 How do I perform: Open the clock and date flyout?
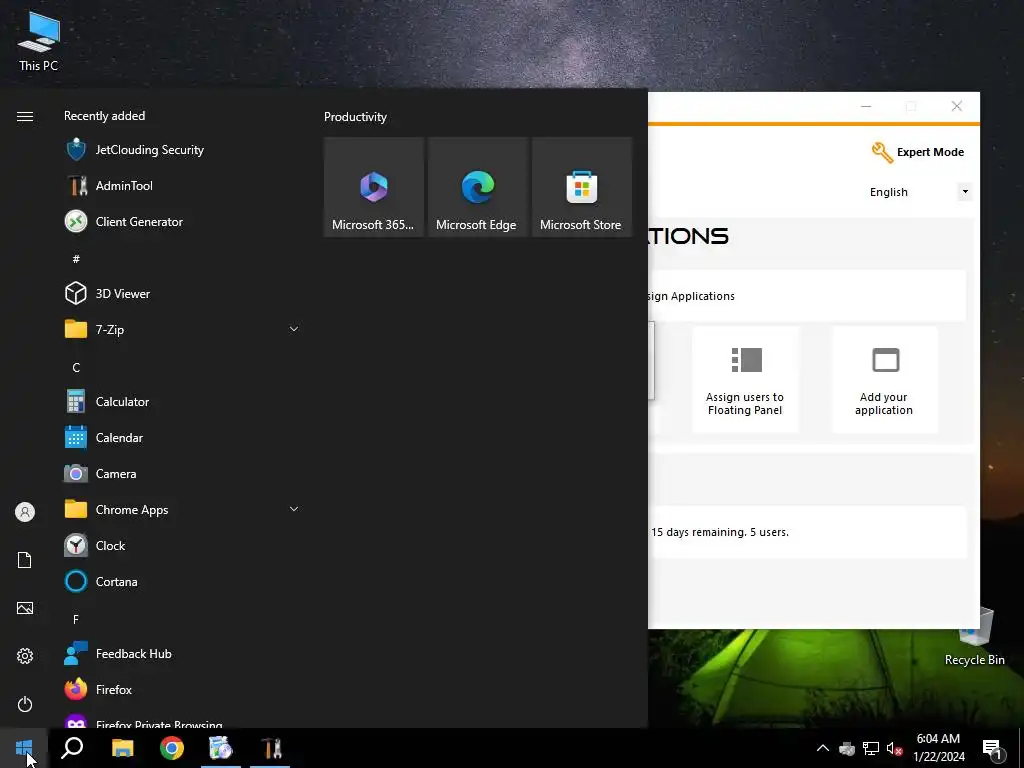tap(938, 748)
